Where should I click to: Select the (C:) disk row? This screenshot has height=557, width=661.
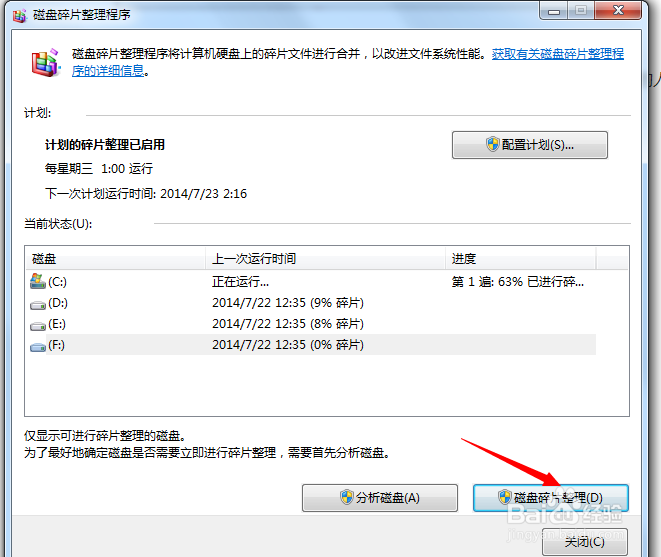313,281
